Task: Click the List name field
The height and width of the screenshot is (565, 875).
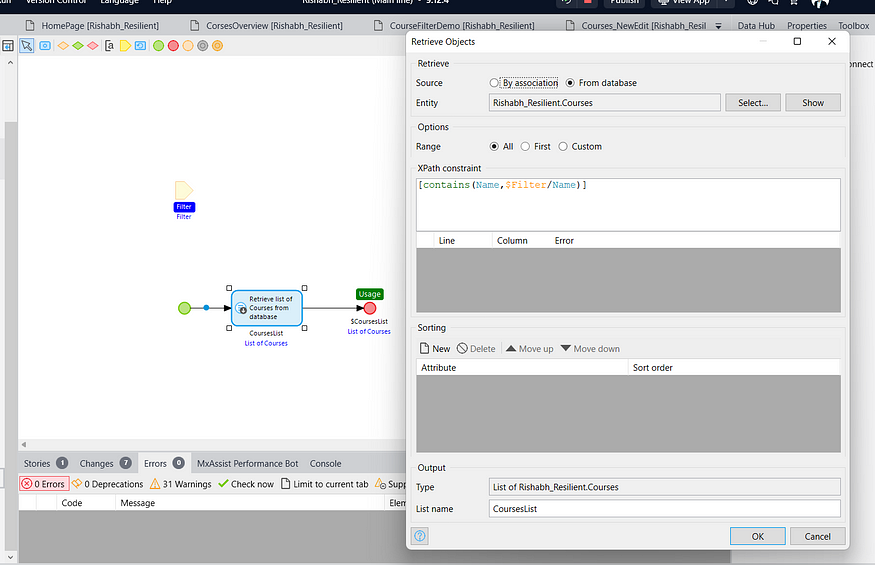Action: (664, 509)
